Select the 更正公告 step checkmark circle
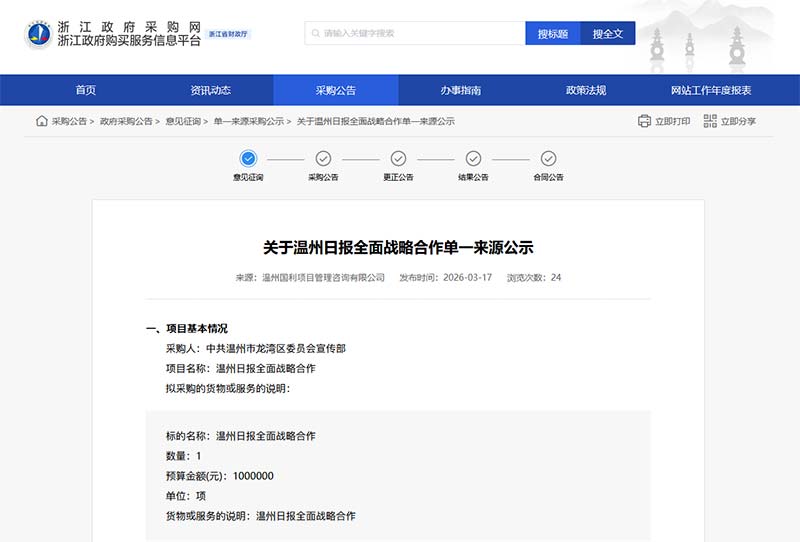 (x=398, y=158)
